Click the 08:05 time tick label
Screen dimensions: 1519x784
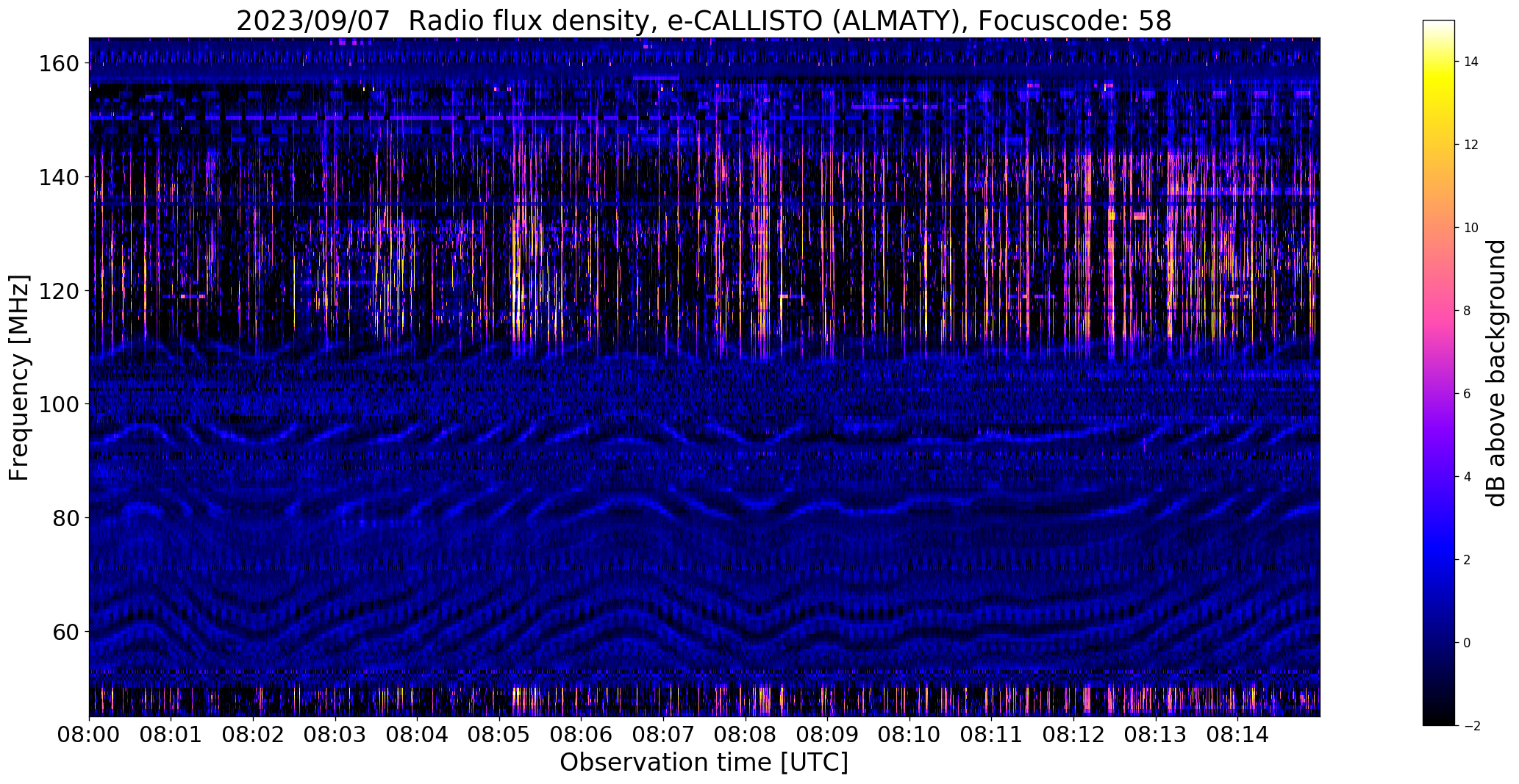(499, 736)
